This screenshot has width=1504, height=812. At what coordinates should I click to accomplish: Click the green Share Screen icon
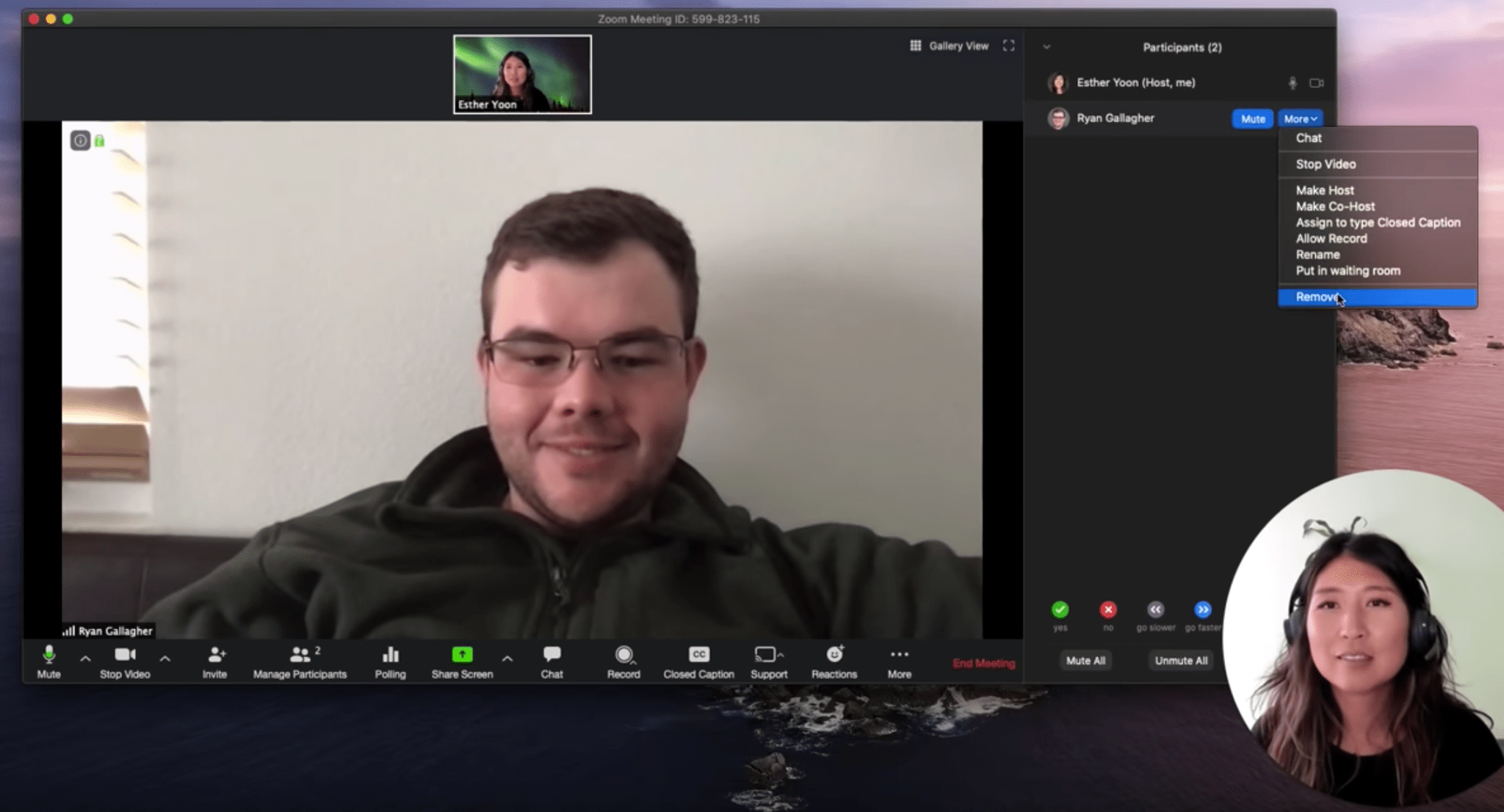[462, 654]
